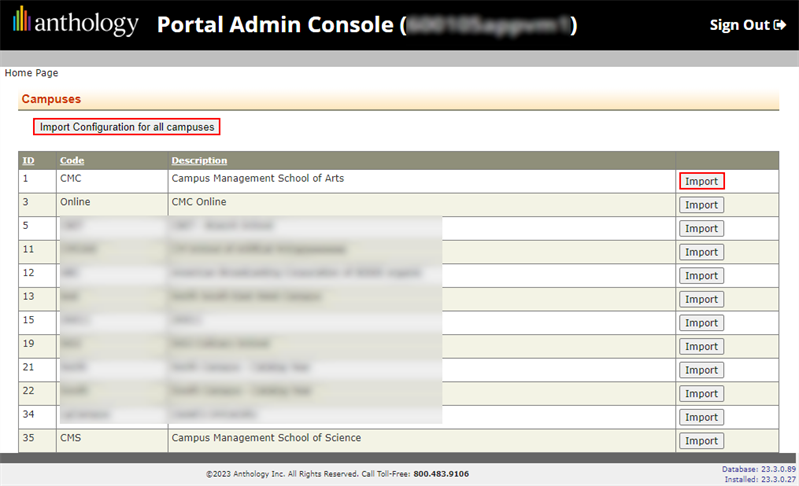Click the Database version 23.3.0.89 text
The height and width of the screenshot is (486, 799).
point(759,469)
